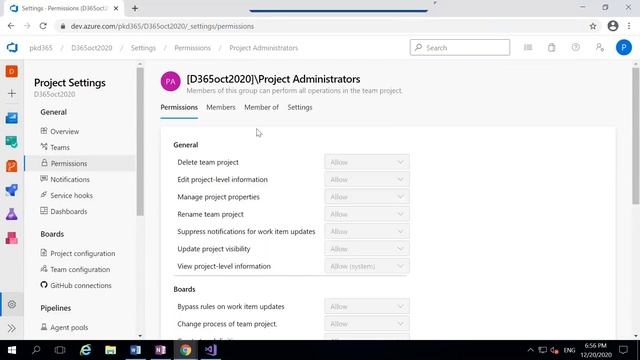This screenshot has height=360, width=640.
Task: Select Teams in Project Settings
Action: click(55, 147)
